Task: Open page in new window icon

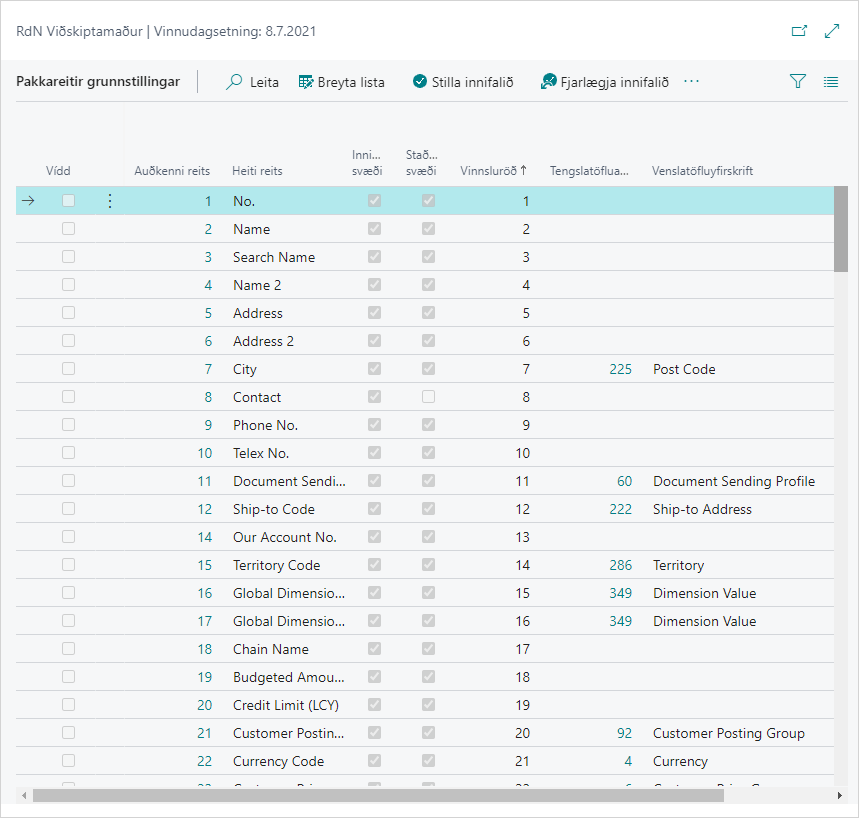Action: coord(799,31)
